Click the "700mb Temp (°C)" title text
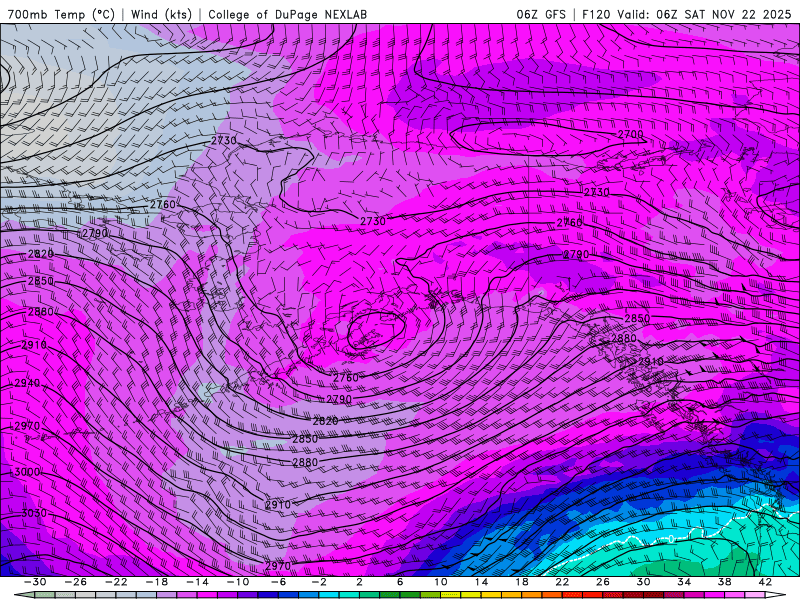Screen dimensions: 800x600 pos(61,14)
